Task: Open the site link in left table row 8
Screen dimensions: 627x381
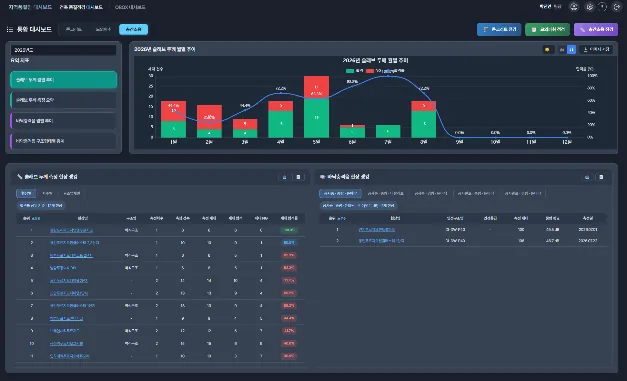Action: [66, 319]
